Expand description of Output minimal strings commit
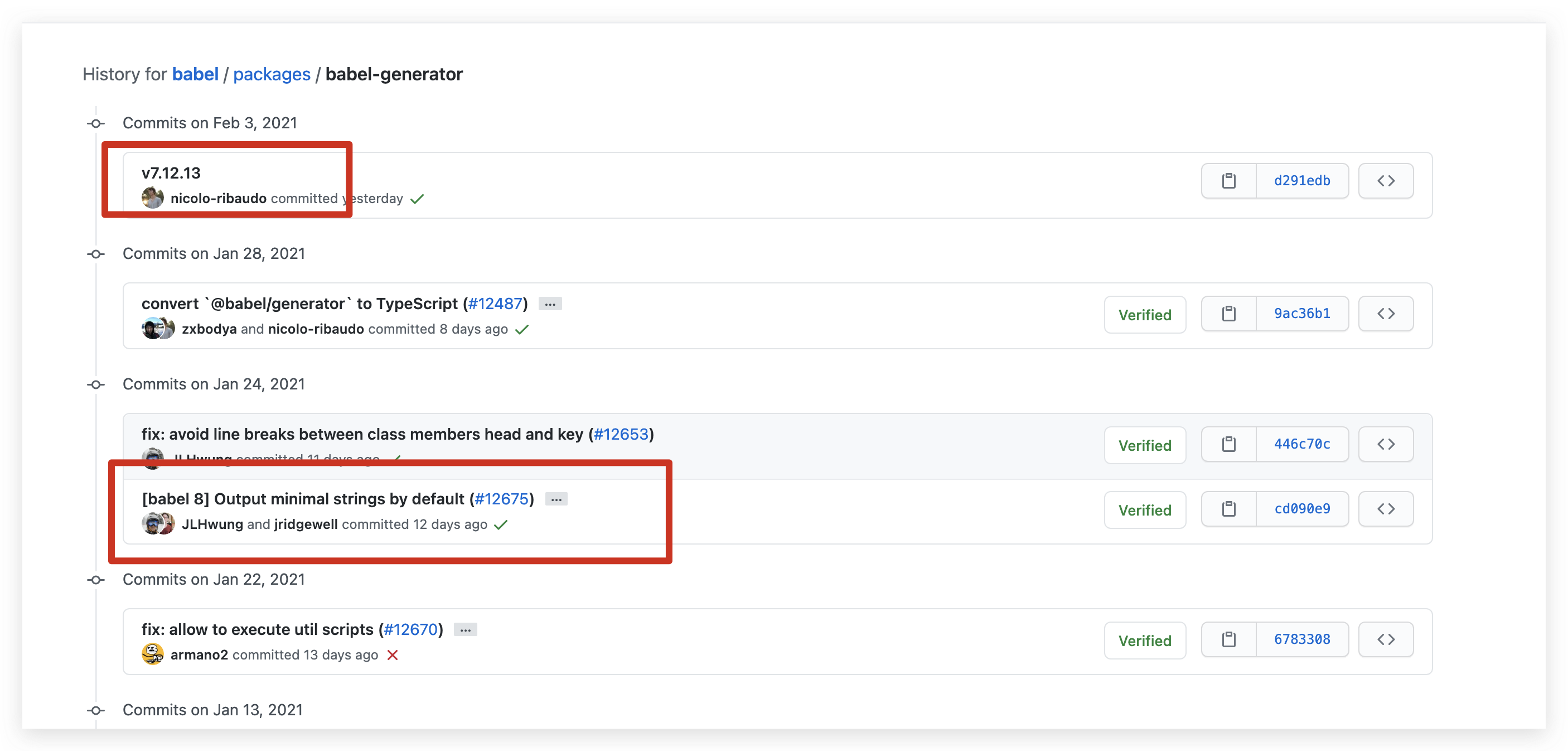This screenshot has height=751, width=1568. (x=556, y=499)
